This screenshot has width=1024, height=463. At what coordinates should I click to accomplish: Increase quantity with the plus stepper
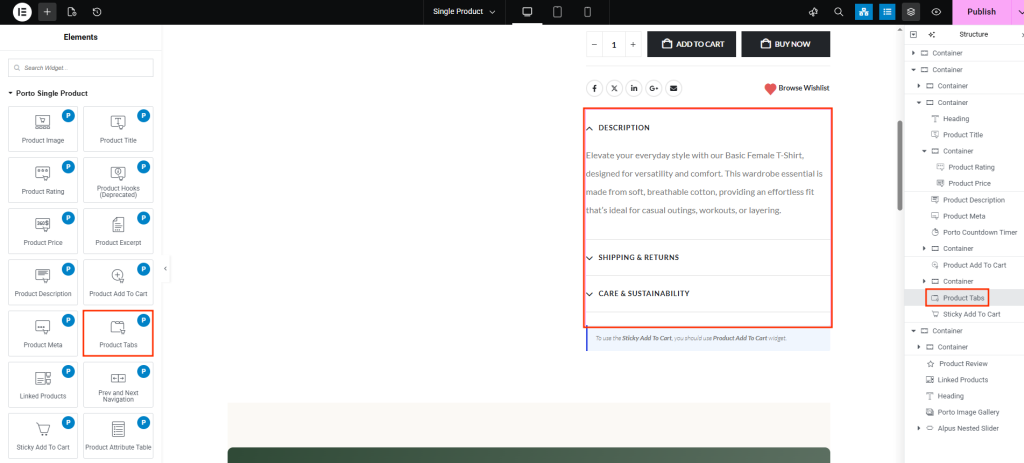click(x=632, y=44)
